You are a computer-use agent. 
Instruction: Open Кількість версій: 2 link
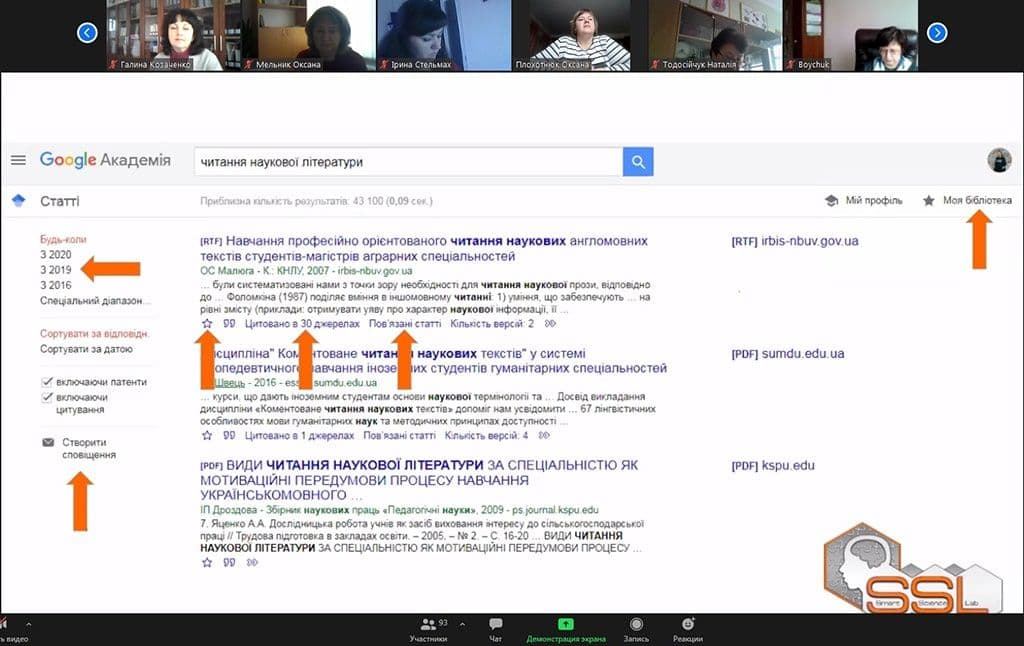pos(492,323)
